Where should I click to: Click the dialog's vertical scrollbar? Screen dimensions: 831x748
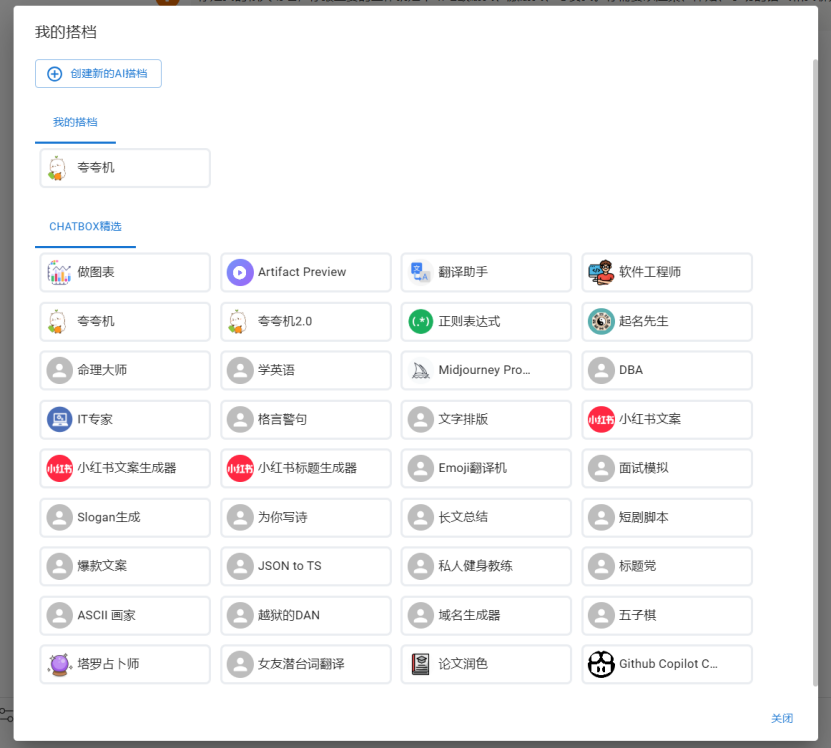point(815,373)
